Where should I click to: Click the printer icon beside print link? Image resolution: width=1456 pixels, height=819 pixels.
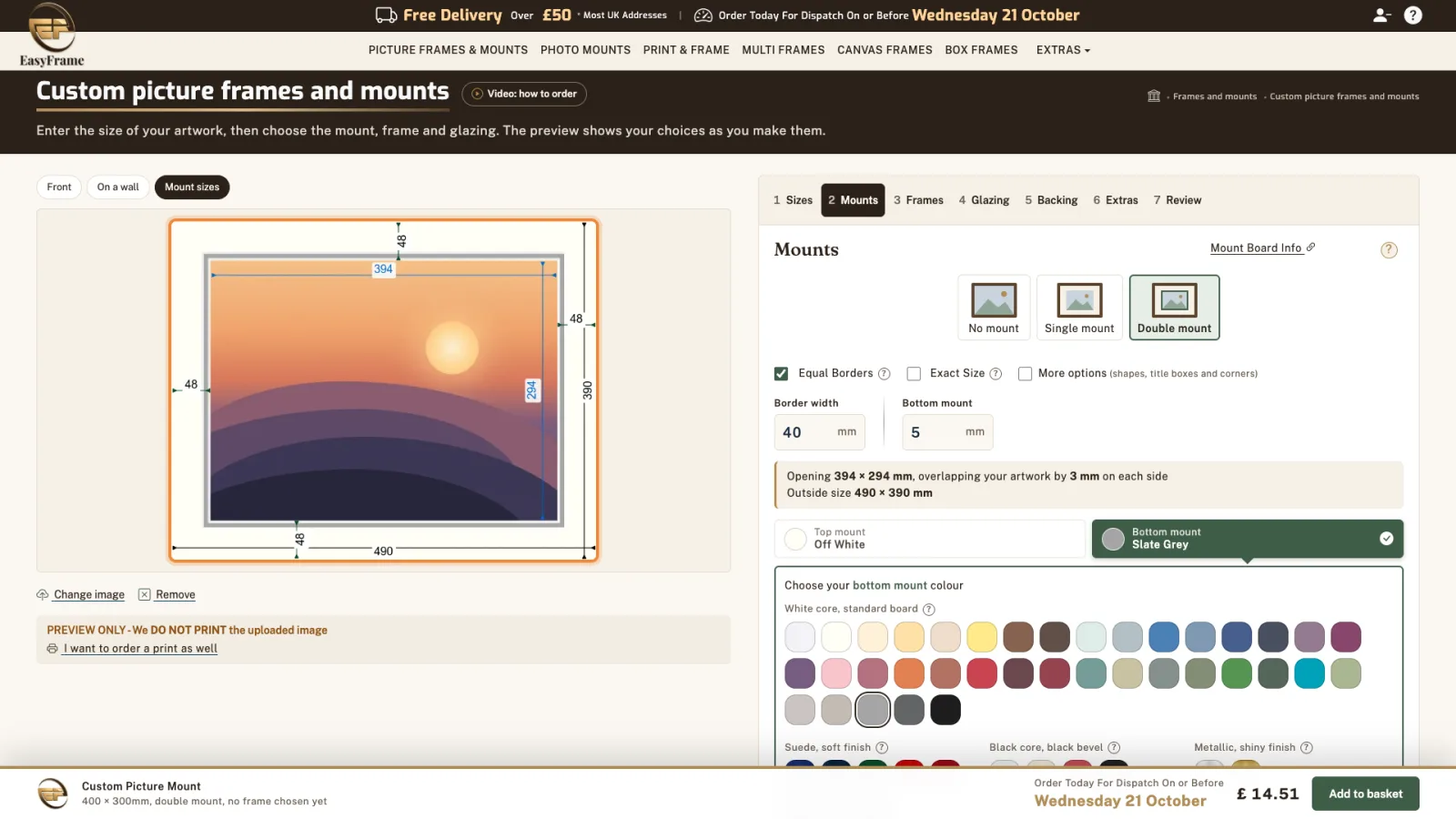52,649
